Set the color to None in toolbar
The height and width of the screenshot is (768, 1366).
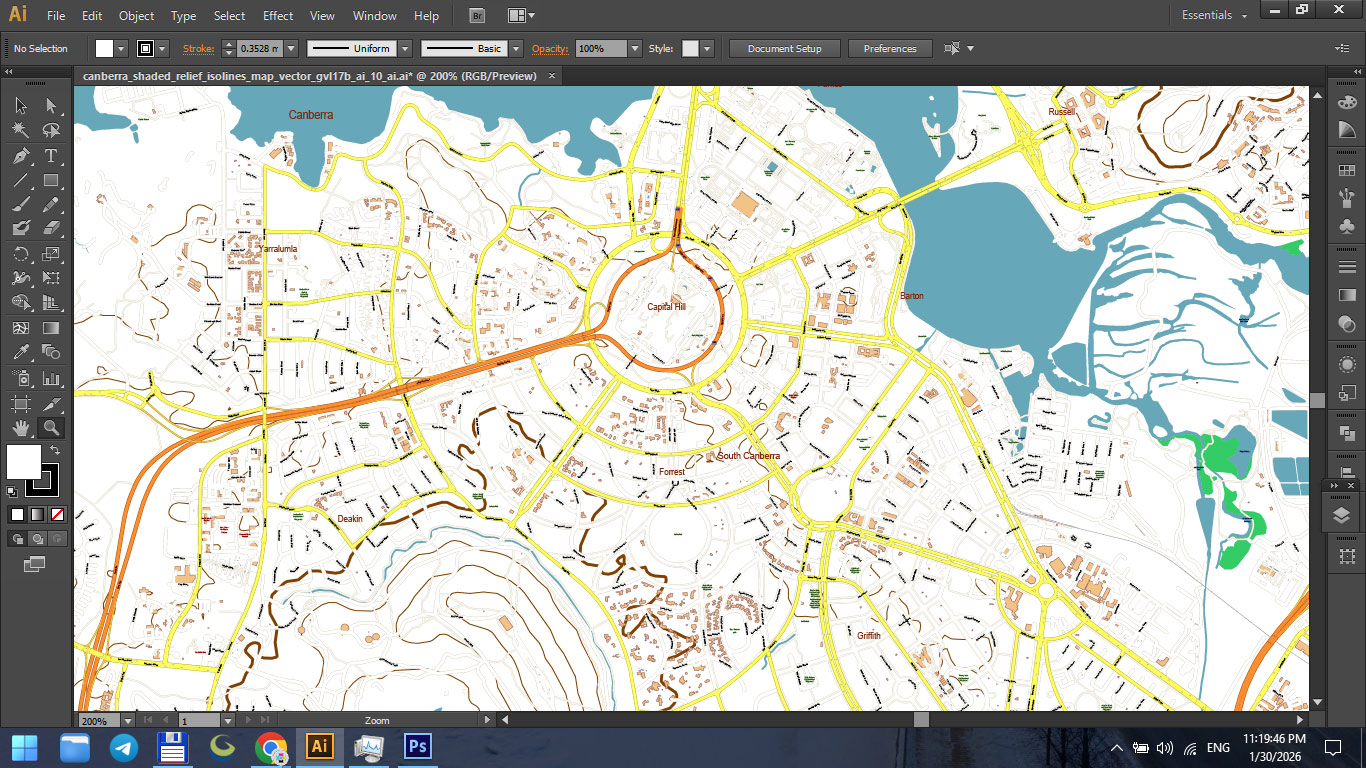point(56,514)
